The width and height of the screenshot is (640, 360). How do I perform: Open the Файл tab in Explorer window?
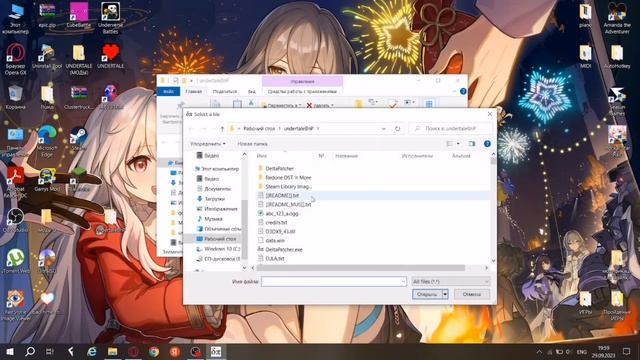point(169,91)
